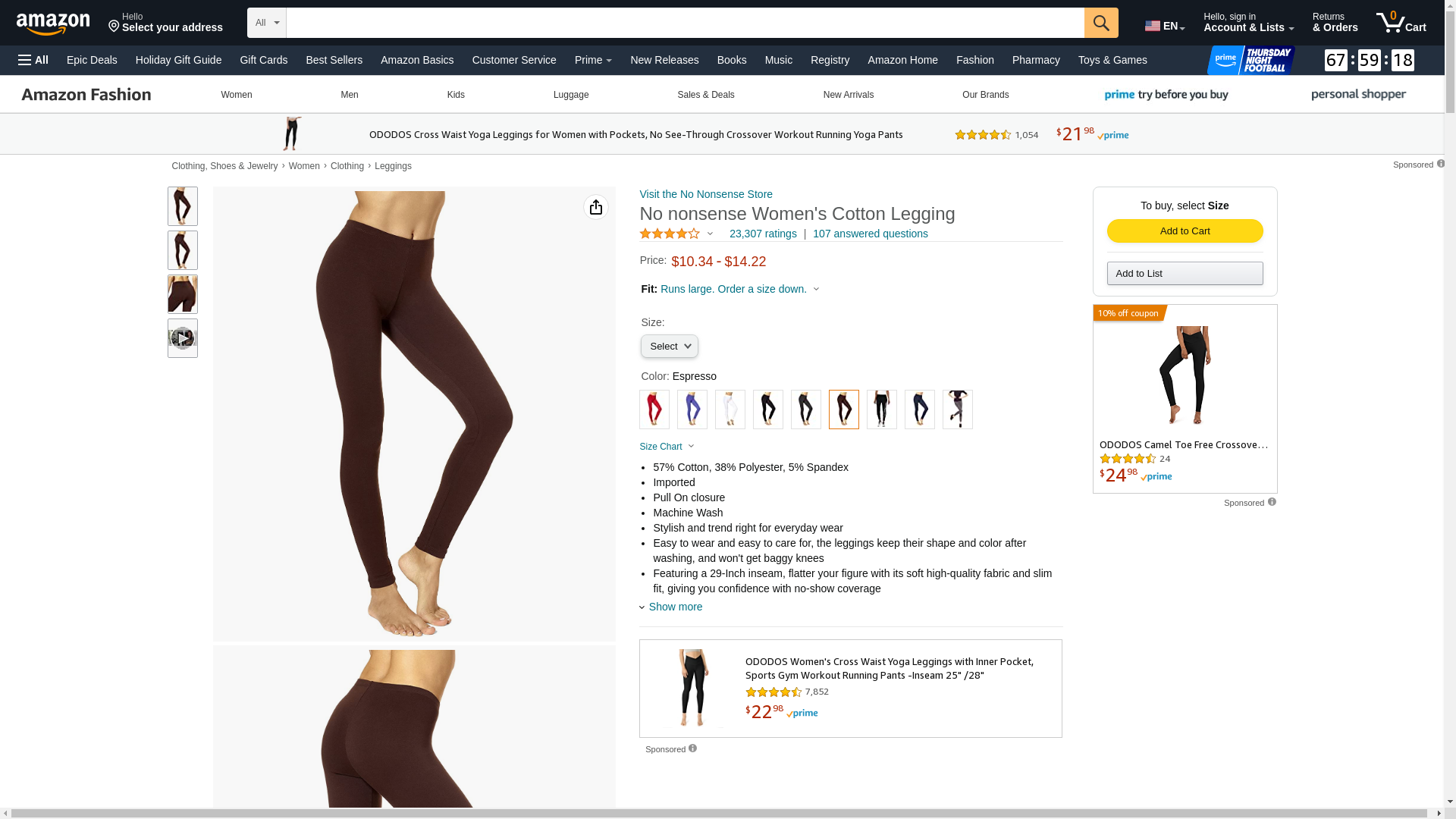This screenshot has height=819, width=1456.
Task: Visit the No Nonsense Store link
Action: point(706,194)
